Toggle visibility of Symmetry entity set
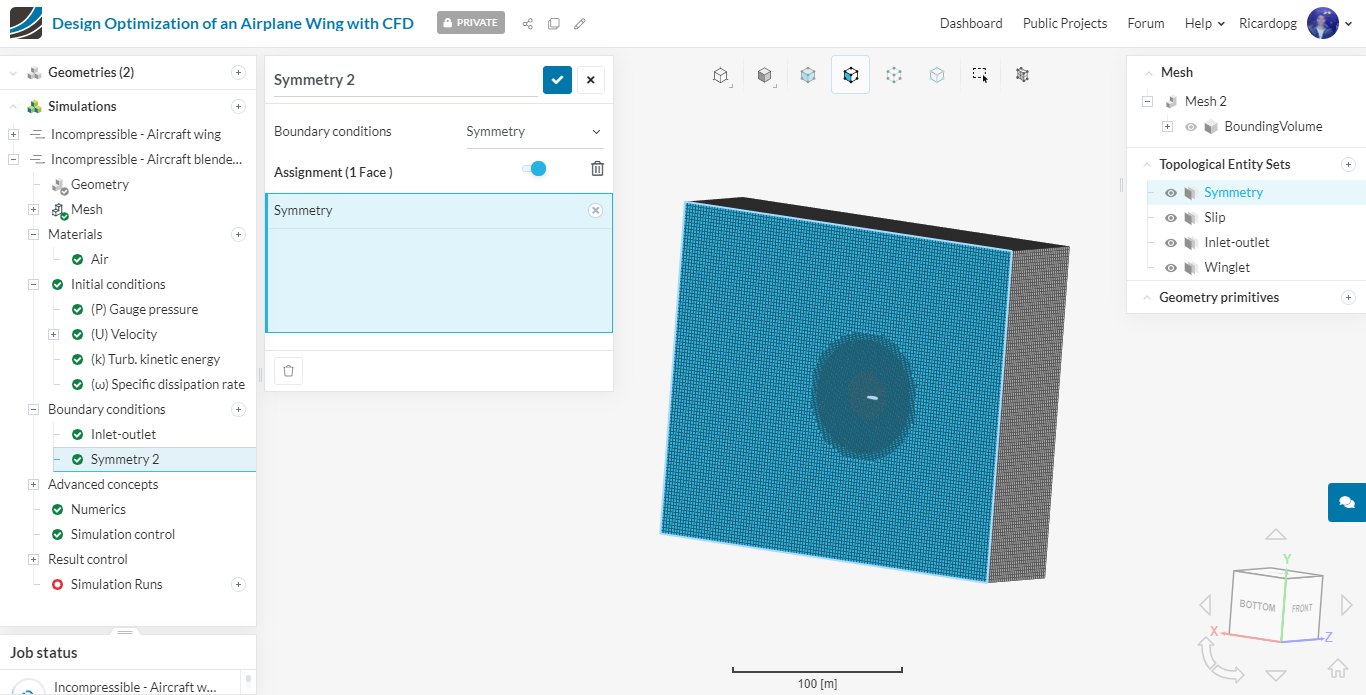 (1171, 193)
